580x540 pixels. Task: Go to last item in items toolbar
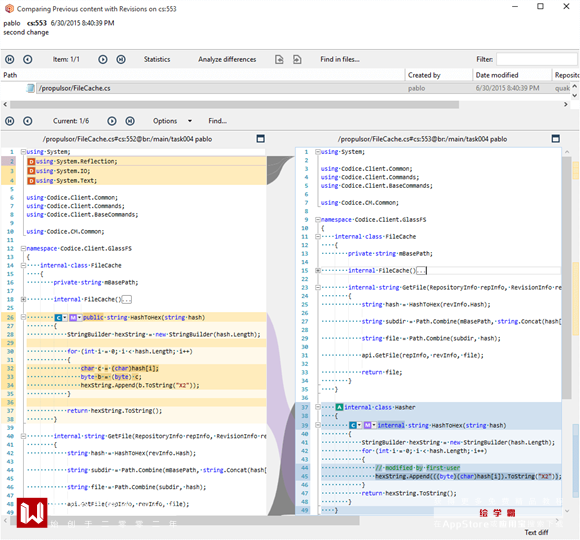pyautogui.click(x=121, y=59)
